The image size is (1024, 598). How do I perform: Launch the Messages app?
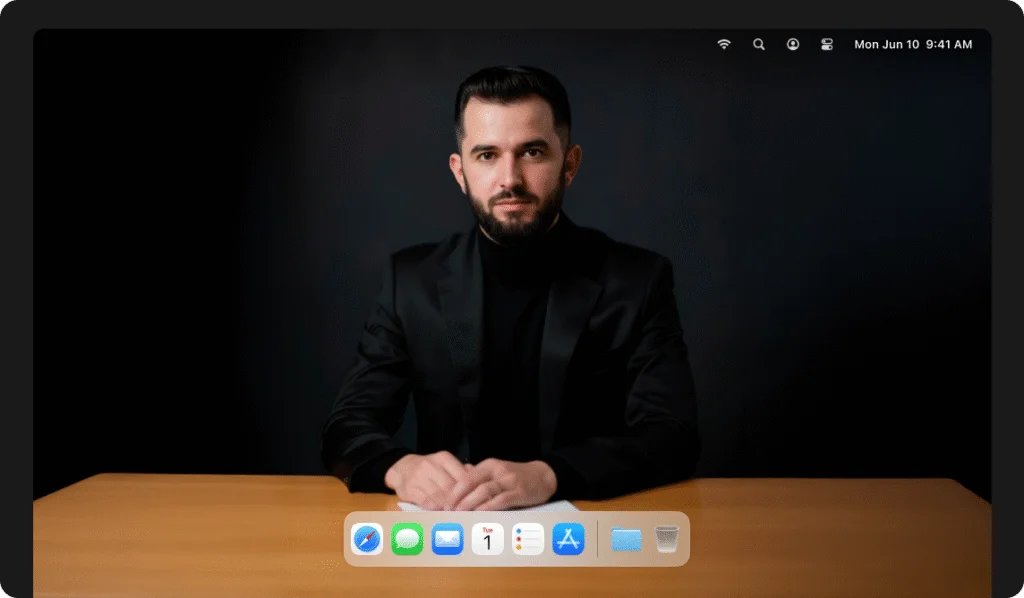[x=407, y=540]
